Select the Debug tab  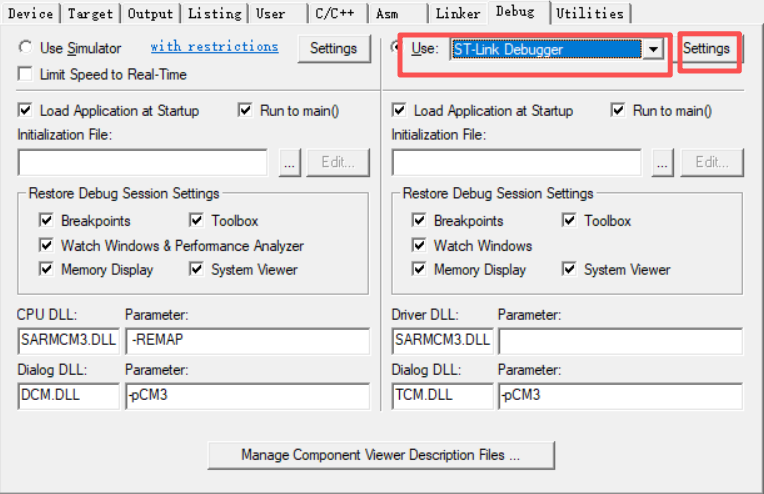coord(519,12)
